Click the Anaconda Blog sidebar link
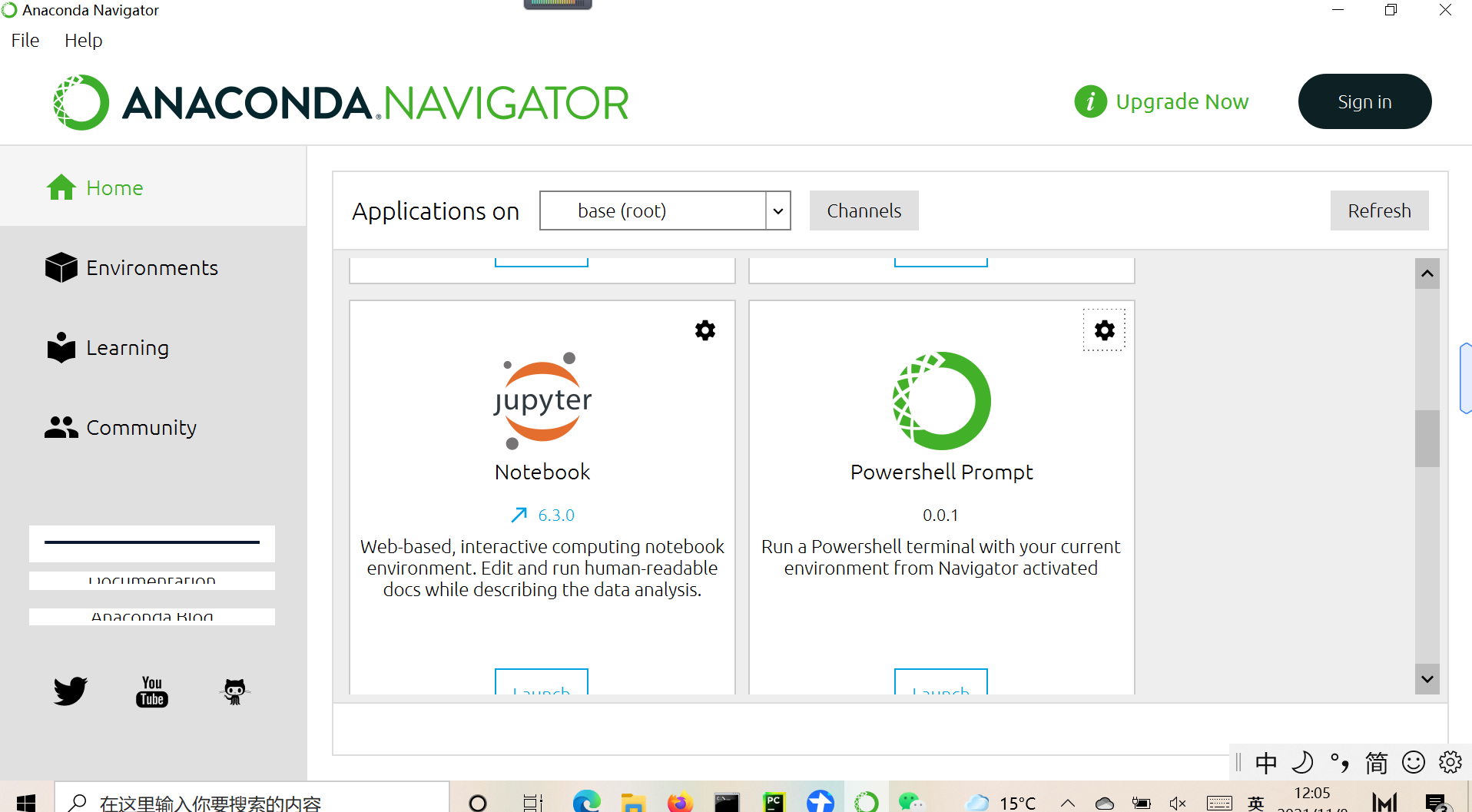This screenshot has height=812, width=1472. 152,617
